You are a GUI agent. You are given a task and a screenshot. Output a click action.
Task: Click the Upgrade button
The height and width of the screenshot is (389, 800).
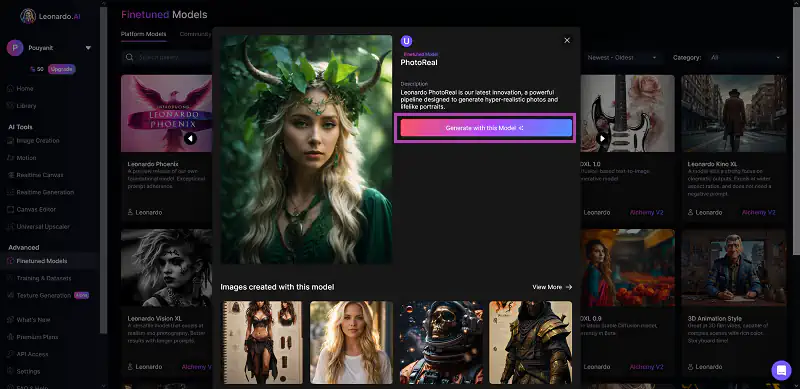(62, 69)
